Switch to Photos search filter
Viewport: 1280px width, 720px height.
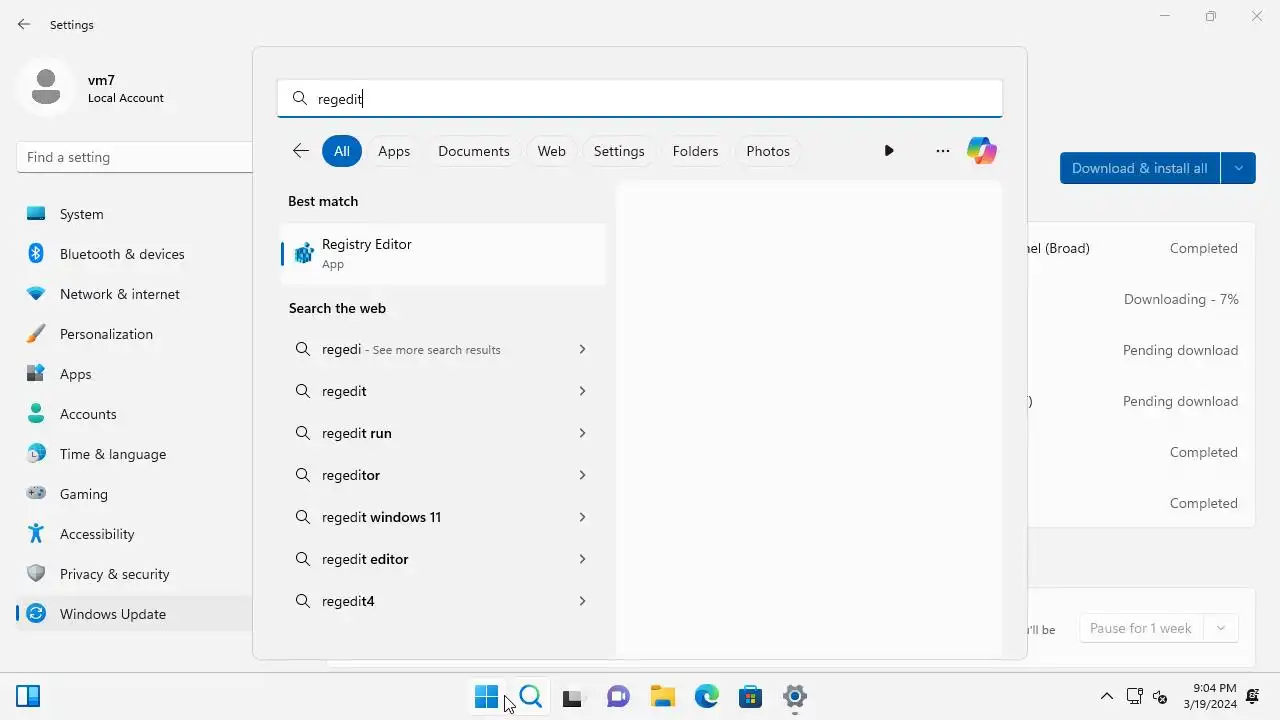(x=768, y=151)
